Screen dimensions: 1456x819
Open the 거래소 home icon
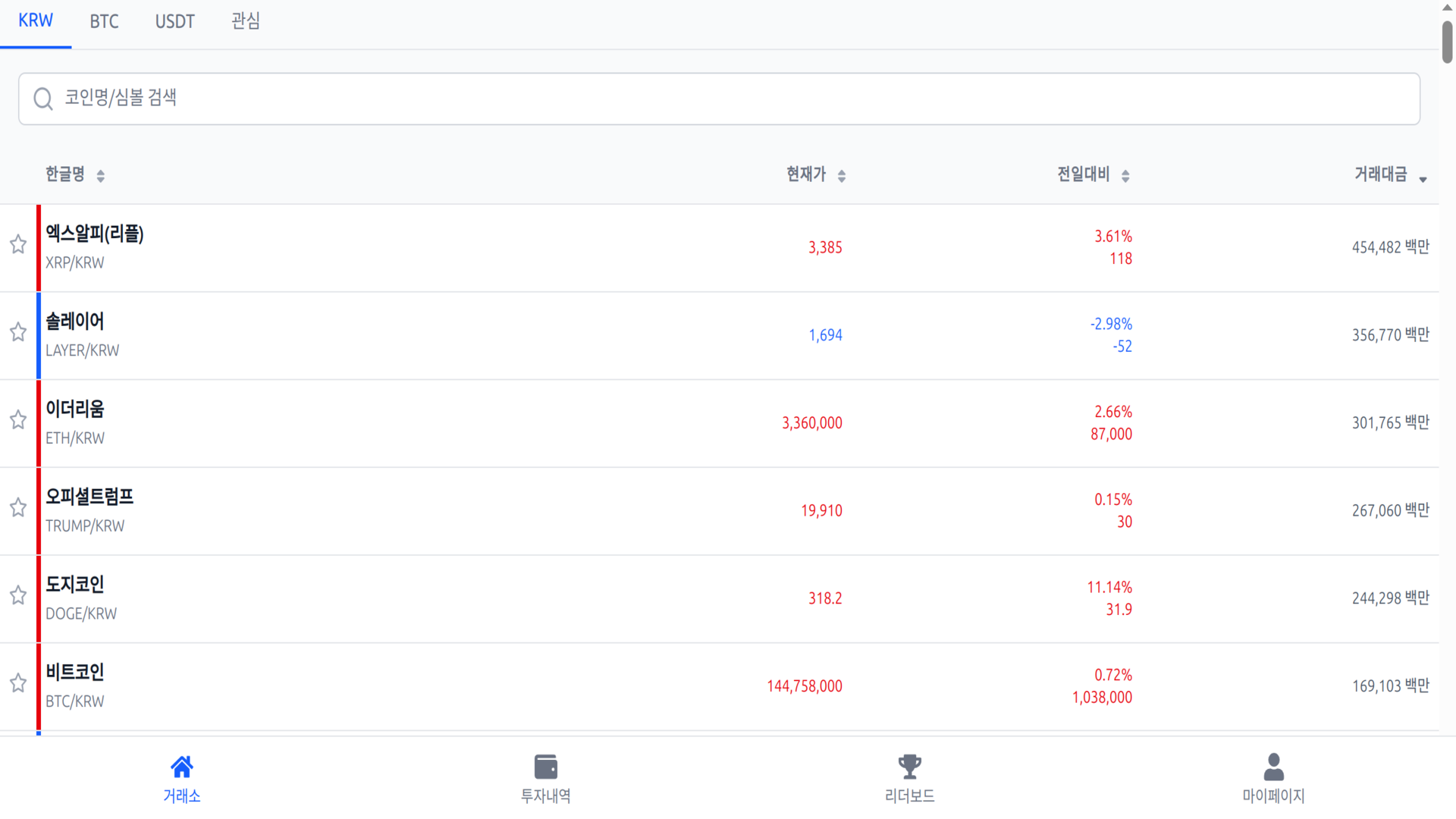coord(181,767)
